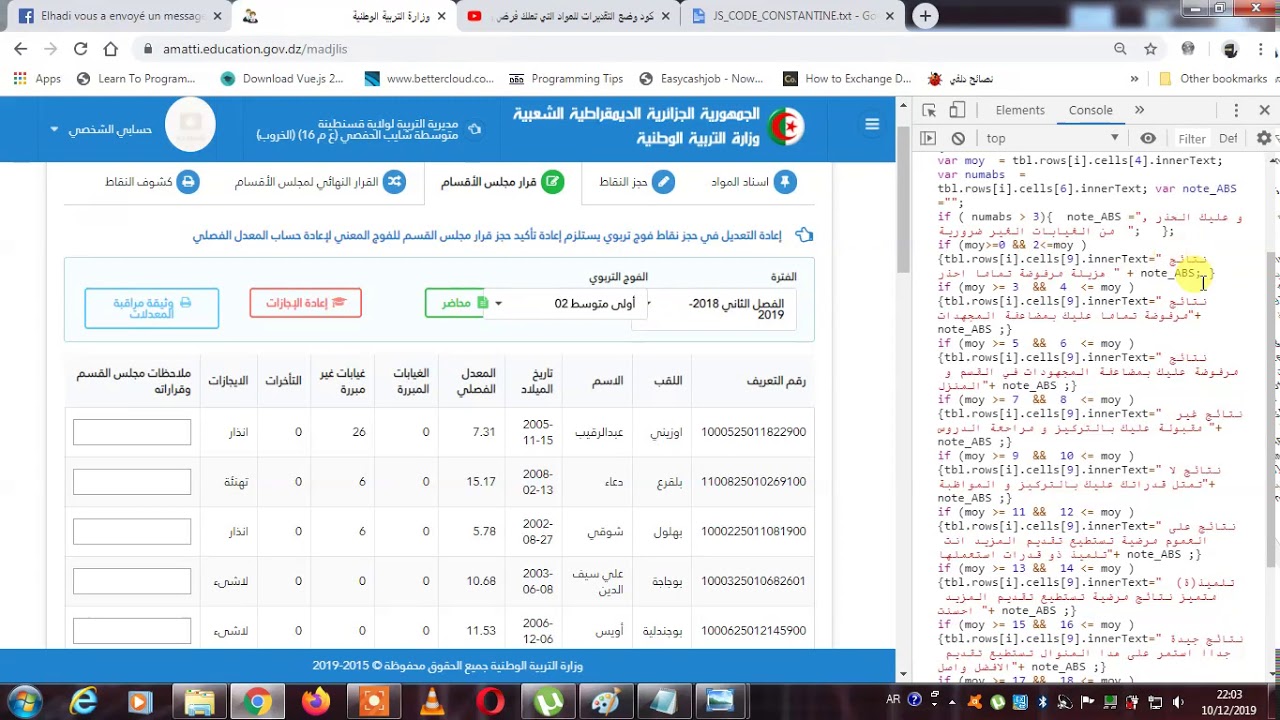Viewport: 1280px width, 720px height.
Task: Open uTorrent from the taskbar
Action: [548, 702]
